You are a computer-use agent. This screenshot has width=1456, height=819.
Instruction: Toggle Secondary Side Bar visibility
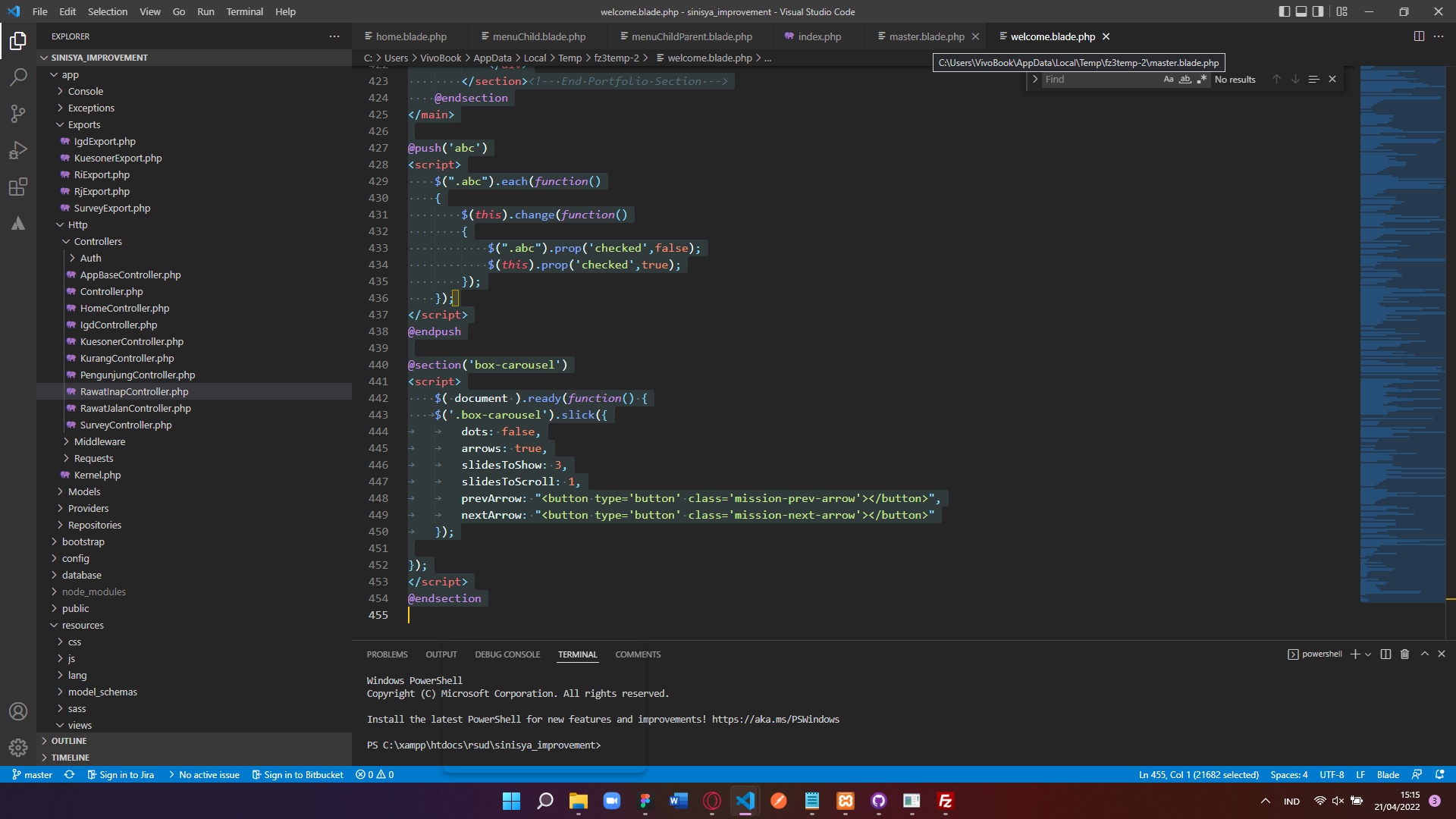[1319, 11]
